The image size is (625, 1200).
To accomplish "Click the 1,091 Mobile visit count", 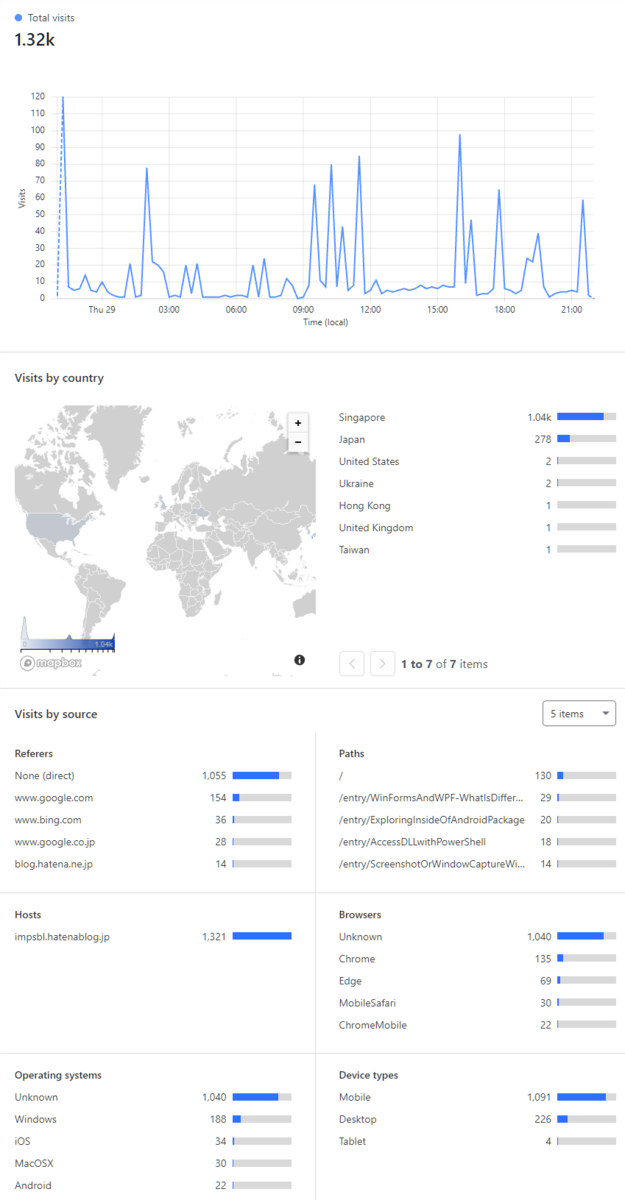I will point(538,1097).
